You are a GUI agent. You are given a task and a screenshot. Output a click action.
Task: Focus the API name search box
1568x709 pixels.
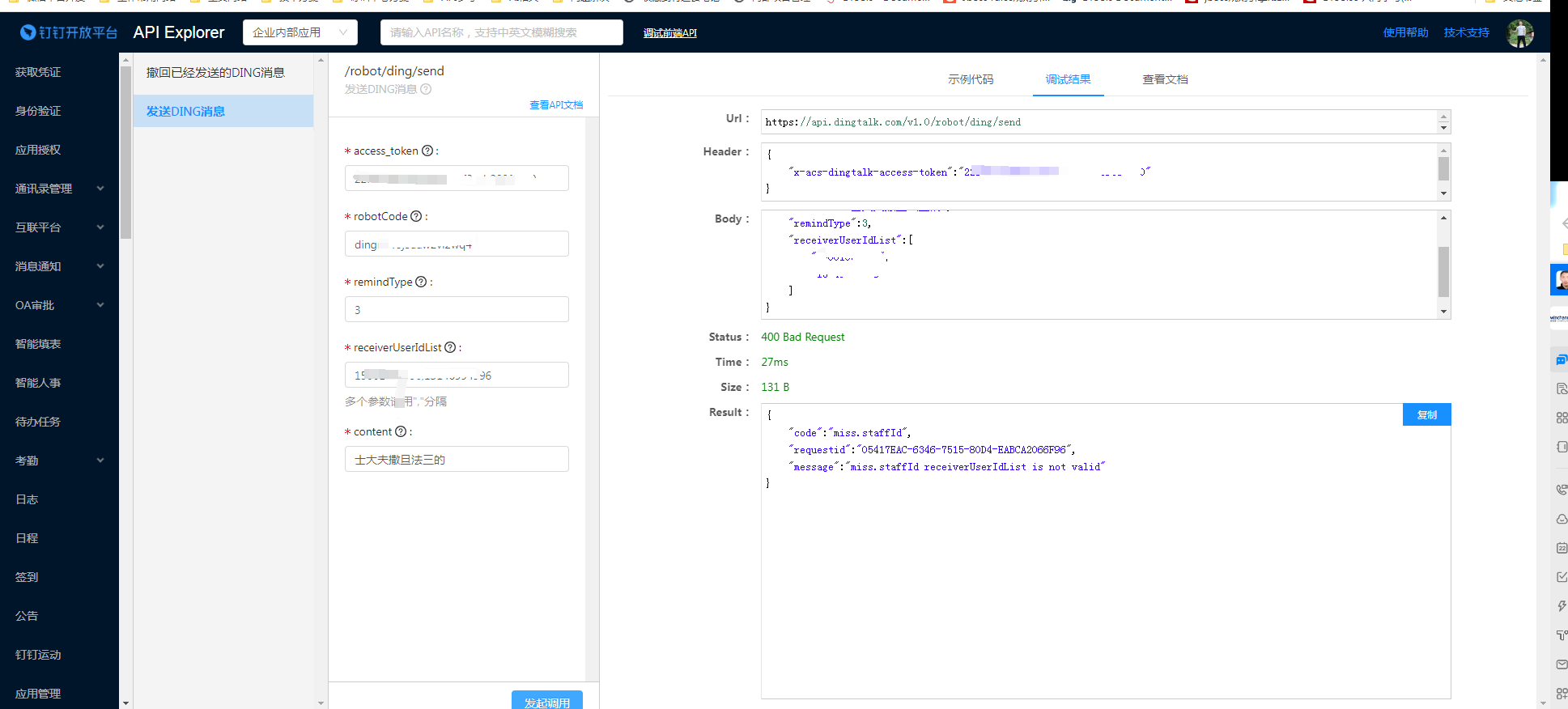tap(502, 32)
